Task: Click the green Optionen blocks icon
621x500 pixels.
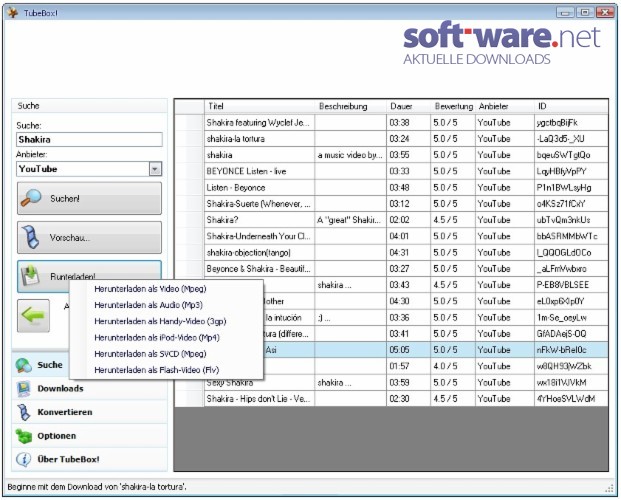Action: click(24, 436)
